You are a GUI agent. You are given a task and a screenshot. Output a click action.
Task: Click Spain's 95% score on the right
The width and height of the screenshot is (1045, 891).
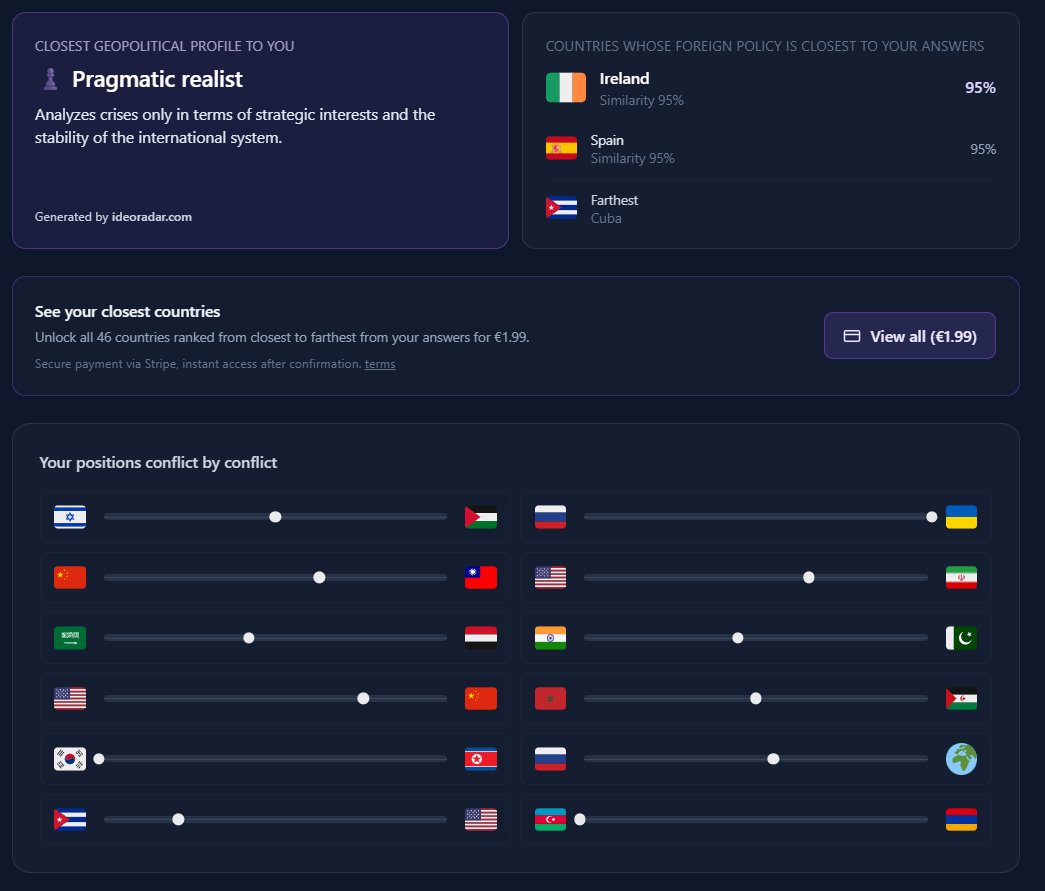[983, 149]
